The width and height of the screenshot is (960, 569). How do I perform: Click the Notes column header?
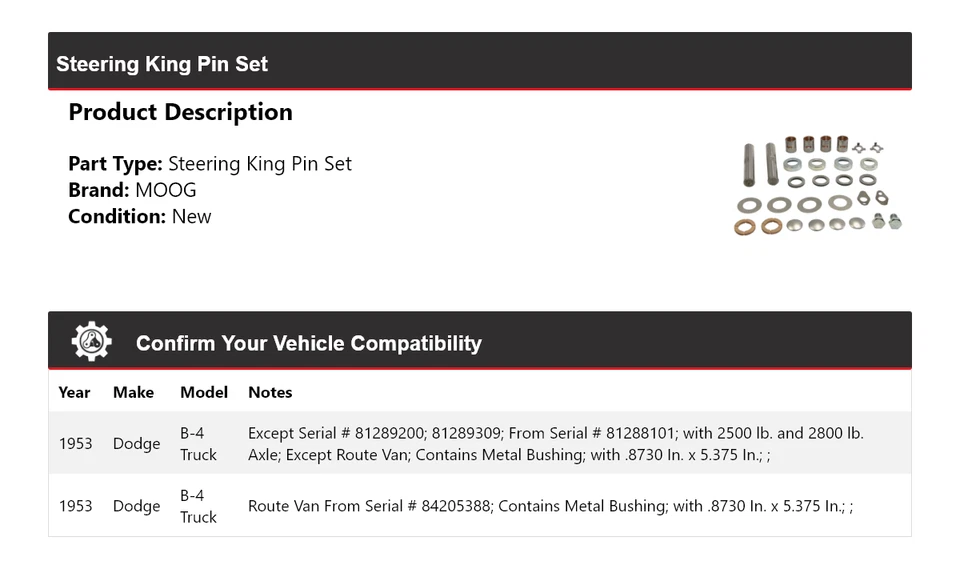(270, 392)
